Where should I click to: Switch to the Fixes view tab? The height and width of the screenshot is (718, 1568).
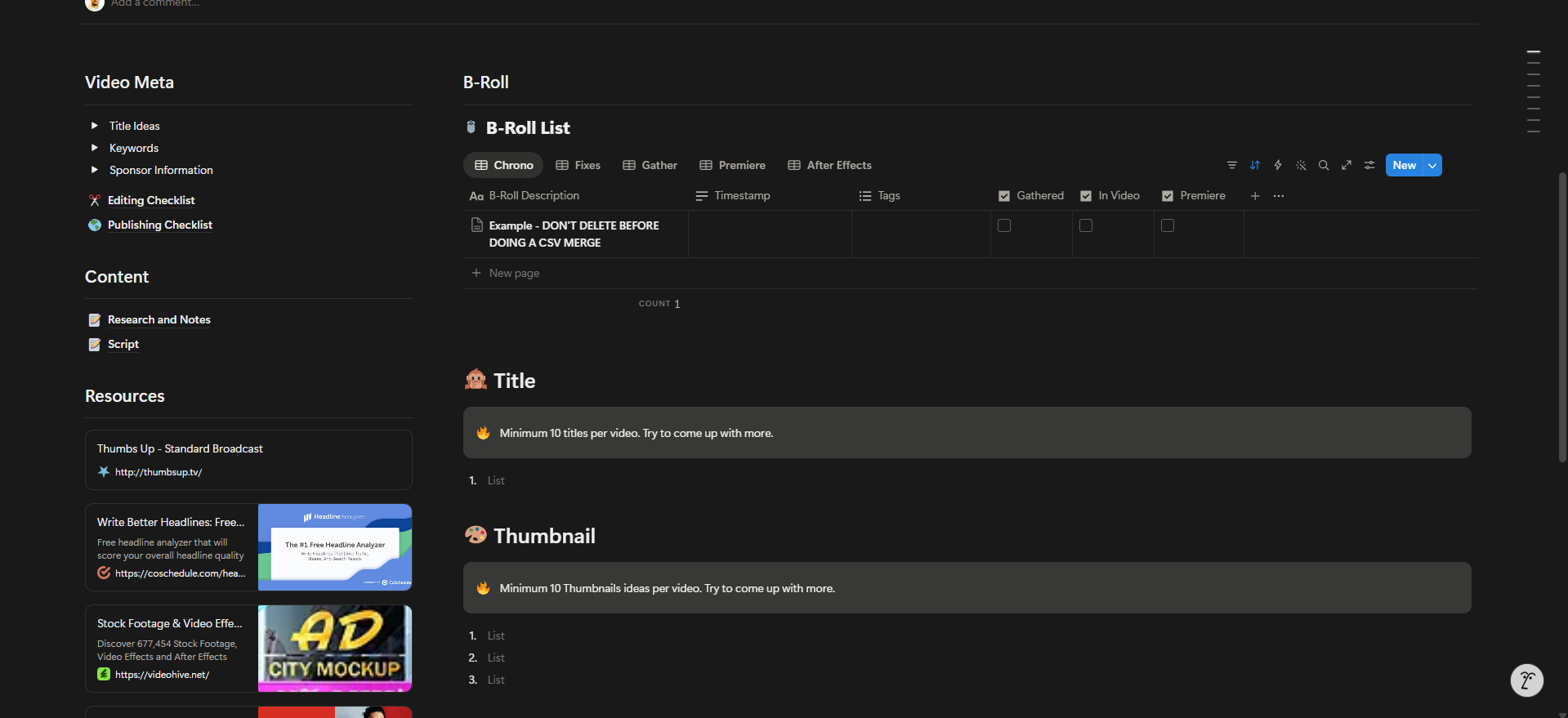pos(578,165)
